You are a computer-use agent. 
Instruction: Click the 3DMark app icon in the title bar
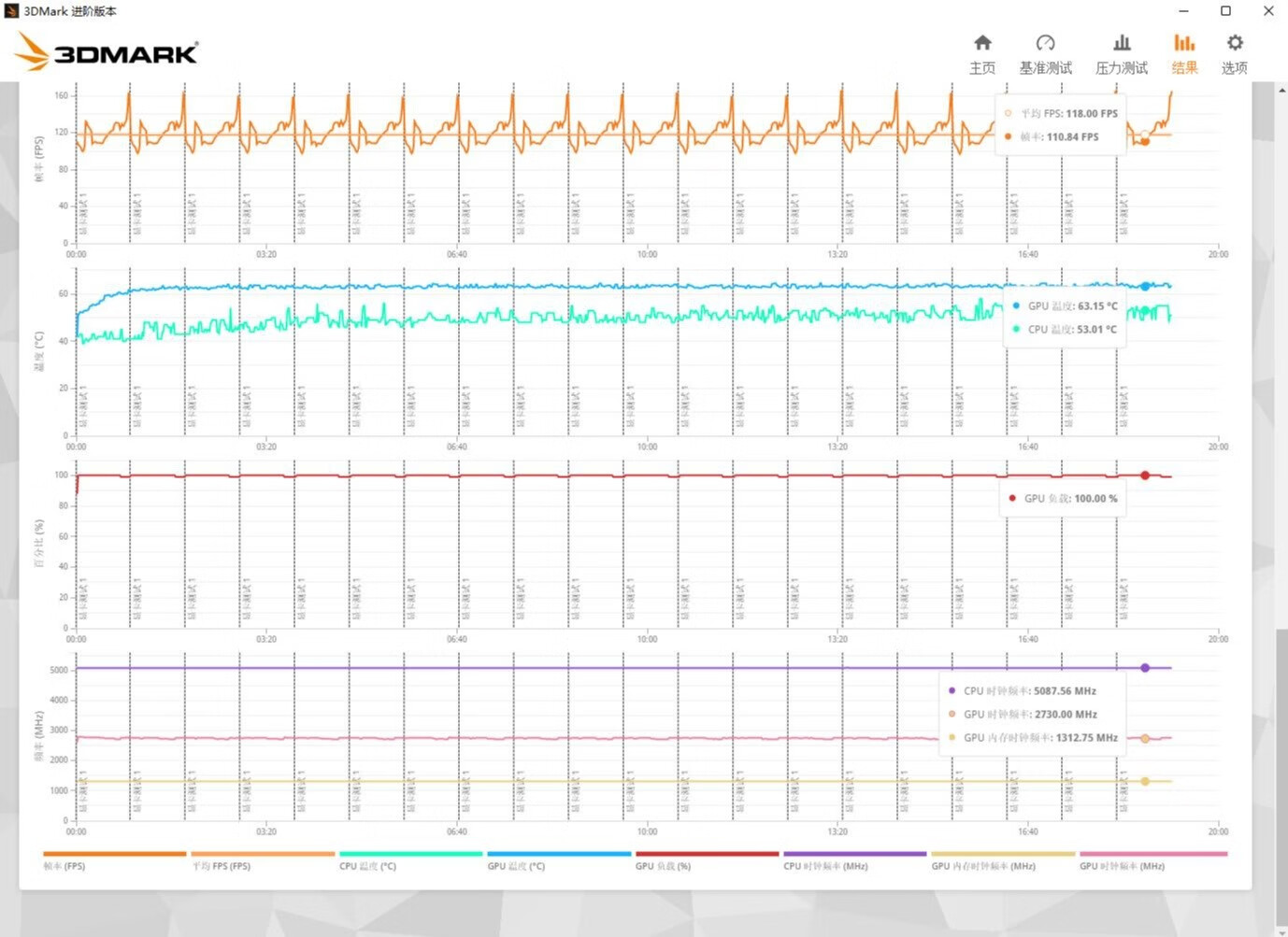point(11,11)
